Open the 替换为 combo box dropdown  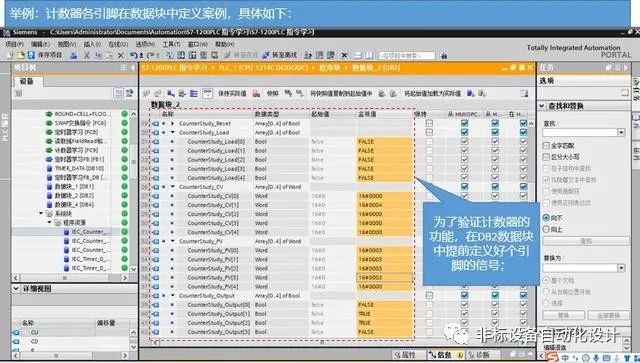coord(621,268)
